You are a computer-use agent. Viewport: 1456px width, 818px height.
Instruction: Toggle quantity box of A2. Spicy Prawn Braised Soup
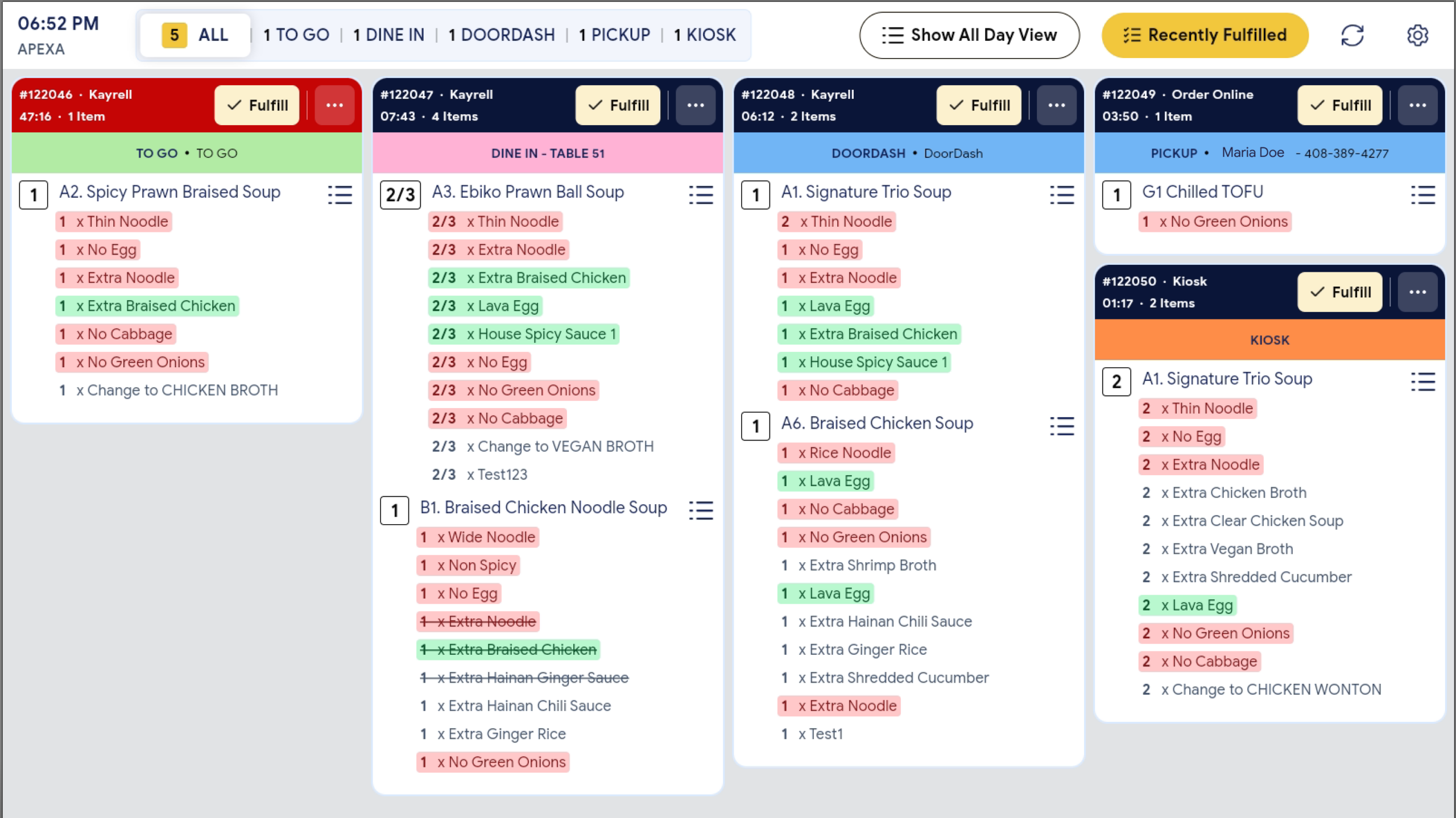34,195
